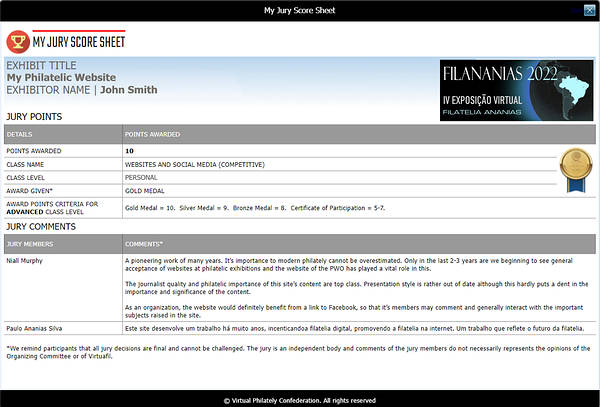Click the gold medal ribbon icon
Screen dimensions: 600x407
(x=576, y=170)
